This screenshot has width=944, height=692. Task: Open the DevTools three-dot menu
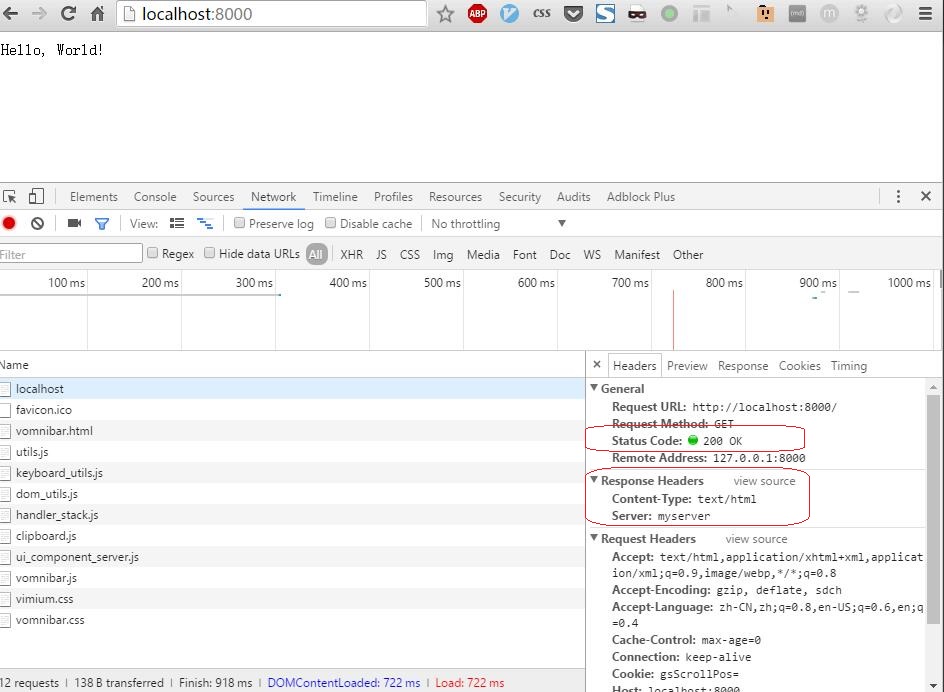pos(898,197)
